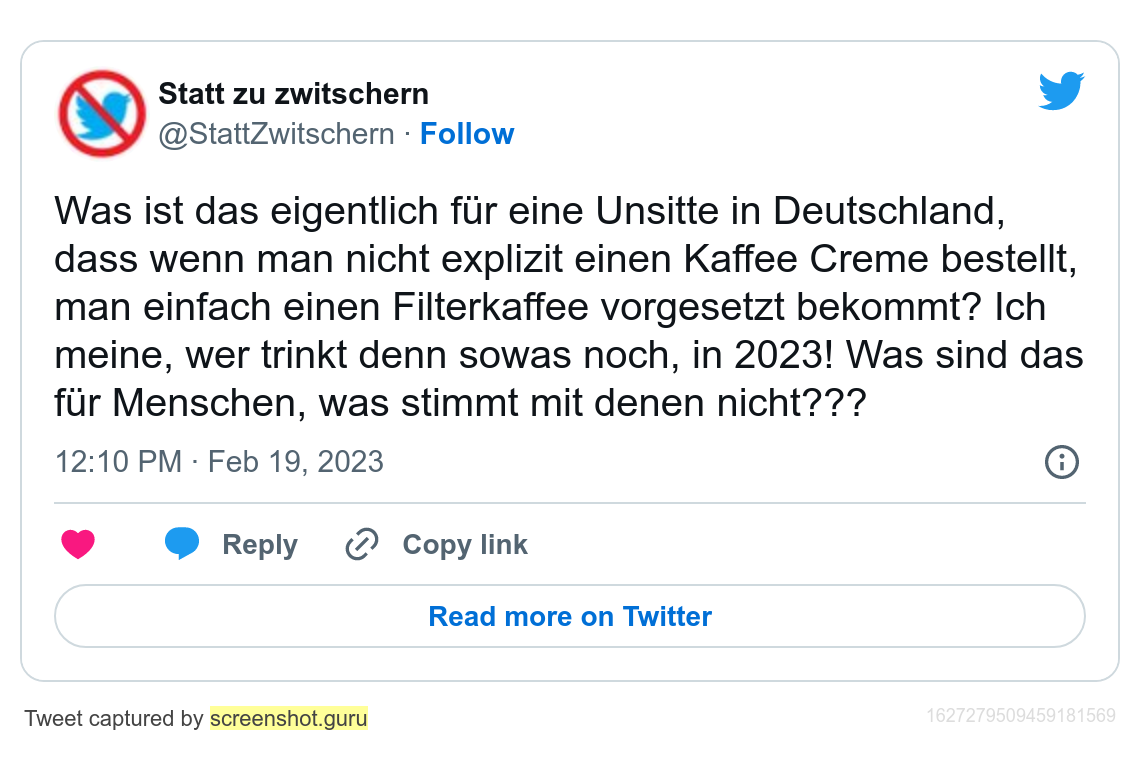This screenshot has height=774, width=1140.
Task: Open the '12:10 PM · Feb 19, 2023' timestamp
Action: [x=219, y=462]
